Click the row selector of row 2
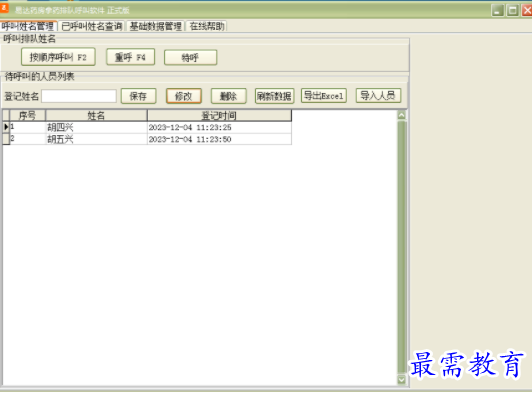The width and height of the screenshot is (532, 396). (x=6, y=139)
